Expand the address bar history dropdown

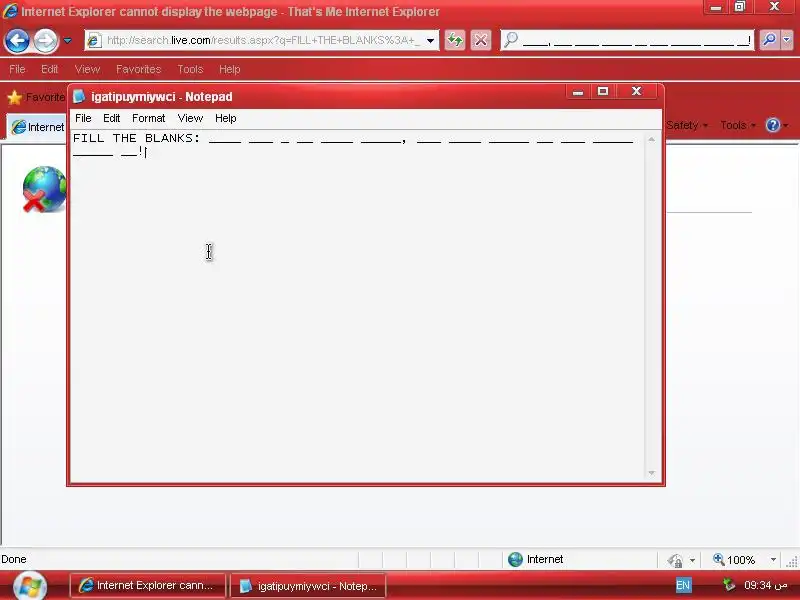pos(431,40)
